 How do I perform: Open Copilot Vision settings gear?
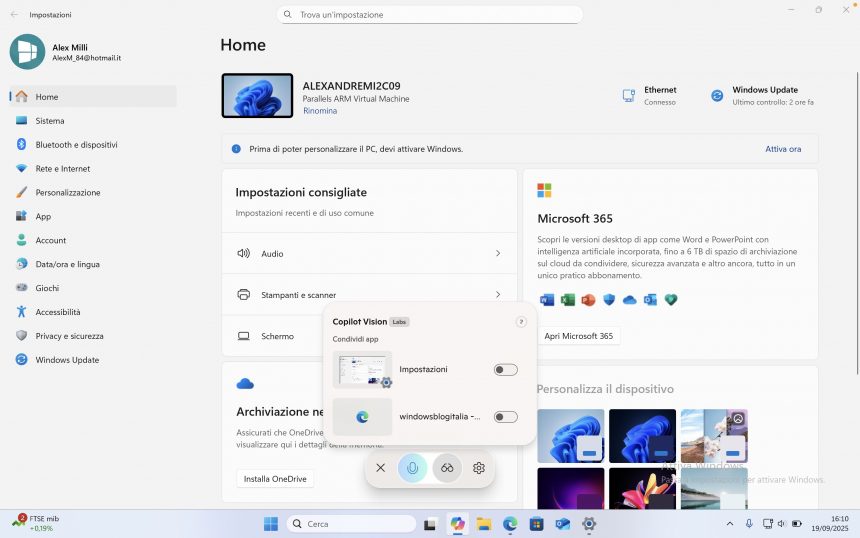tap(479, 468)
